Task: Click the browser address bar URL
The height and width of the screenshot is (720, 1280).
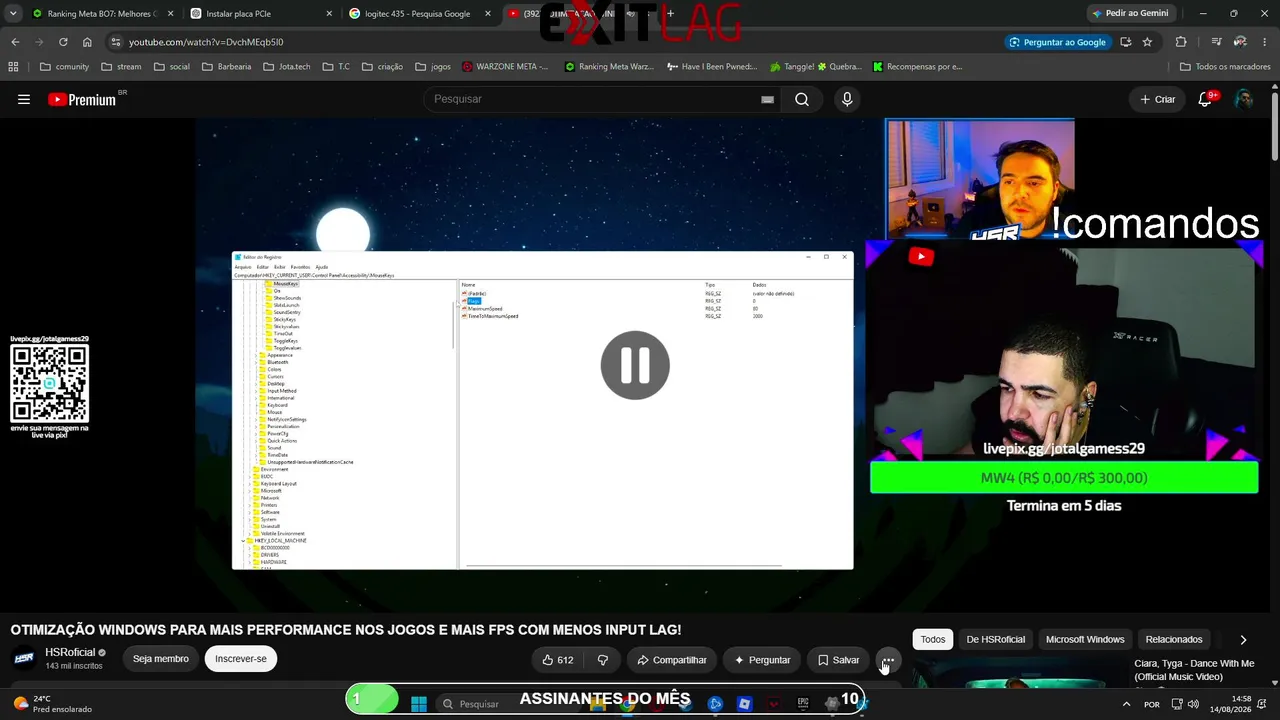Action: (206, 42)
